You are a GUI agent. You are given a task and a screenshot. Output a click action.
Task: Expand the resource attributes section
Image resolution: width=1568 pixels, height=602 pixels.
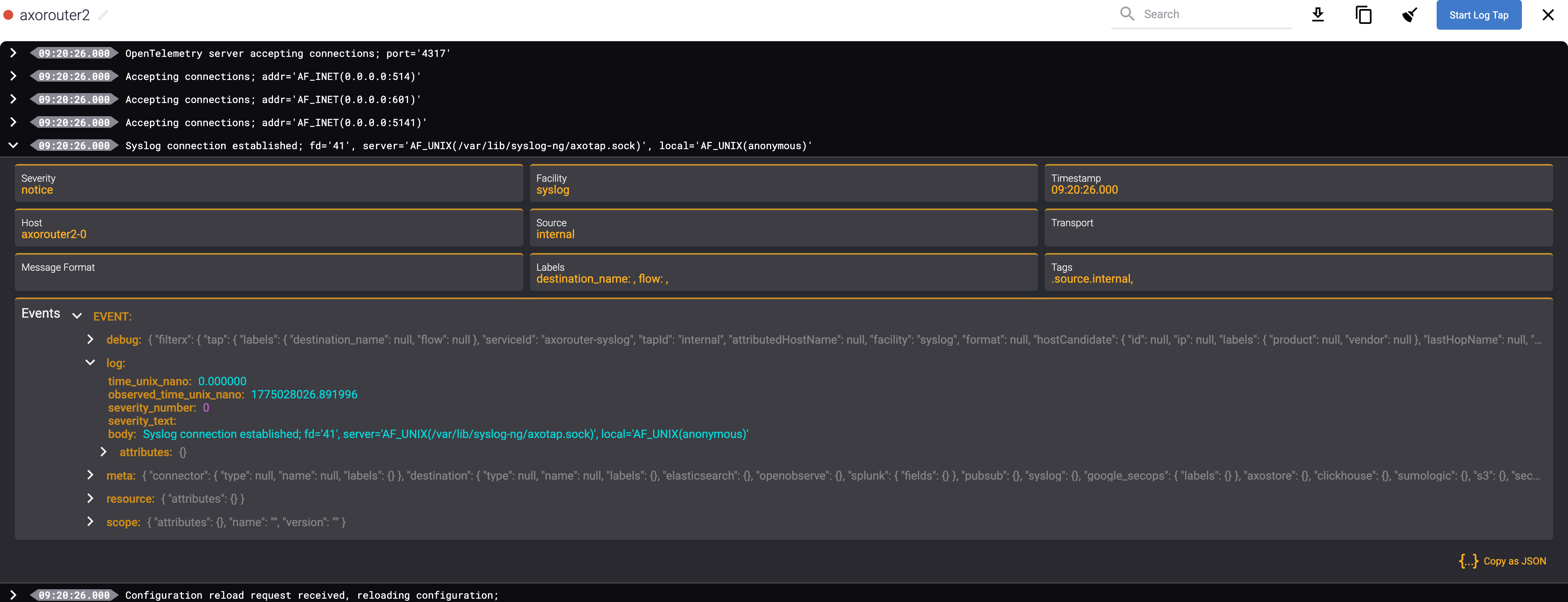pyautogui.click(x=91, y=498)
